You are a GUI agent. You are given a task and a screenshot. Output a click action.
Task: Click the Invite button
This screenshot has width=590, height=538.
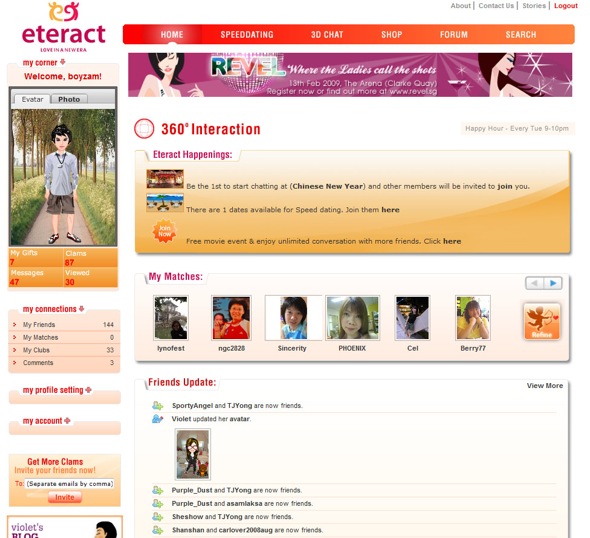(65, 497)
